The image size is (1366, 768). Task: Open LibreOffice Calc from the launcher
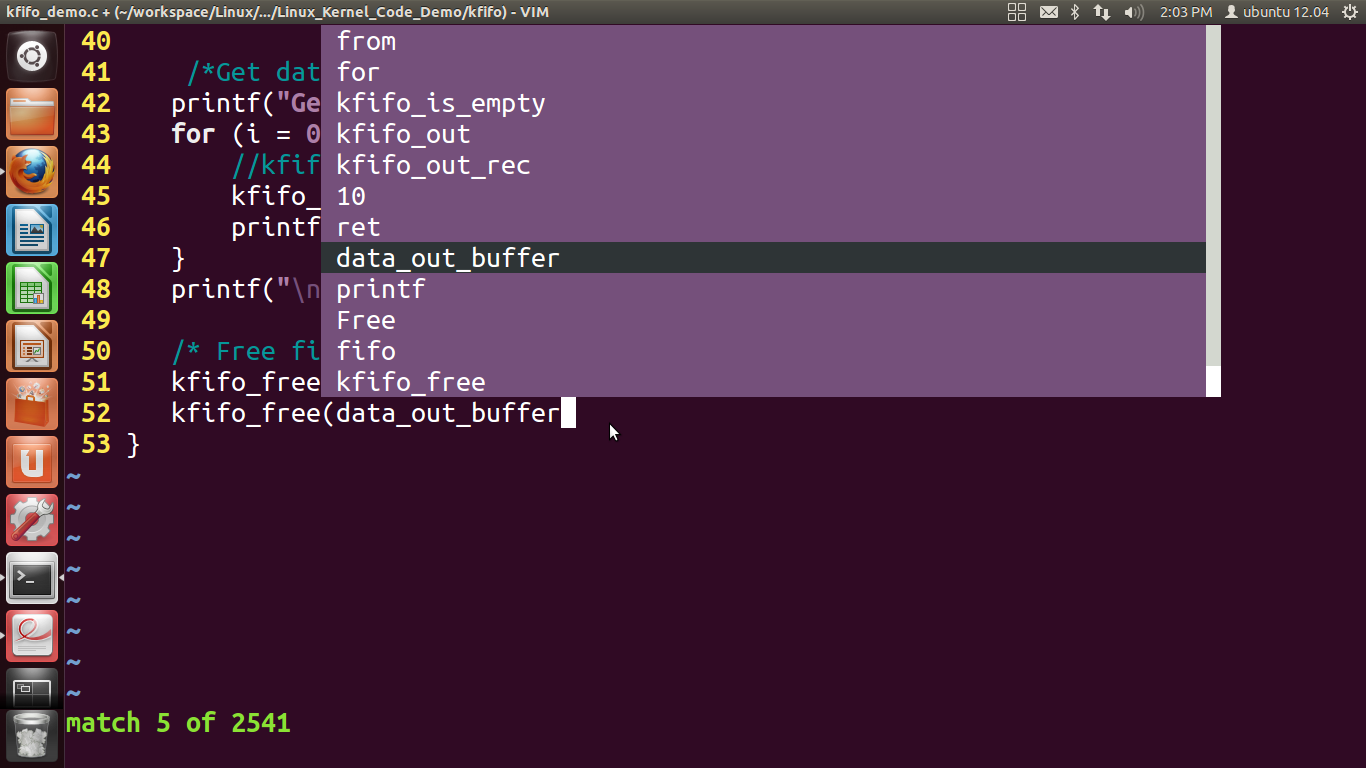31,287
